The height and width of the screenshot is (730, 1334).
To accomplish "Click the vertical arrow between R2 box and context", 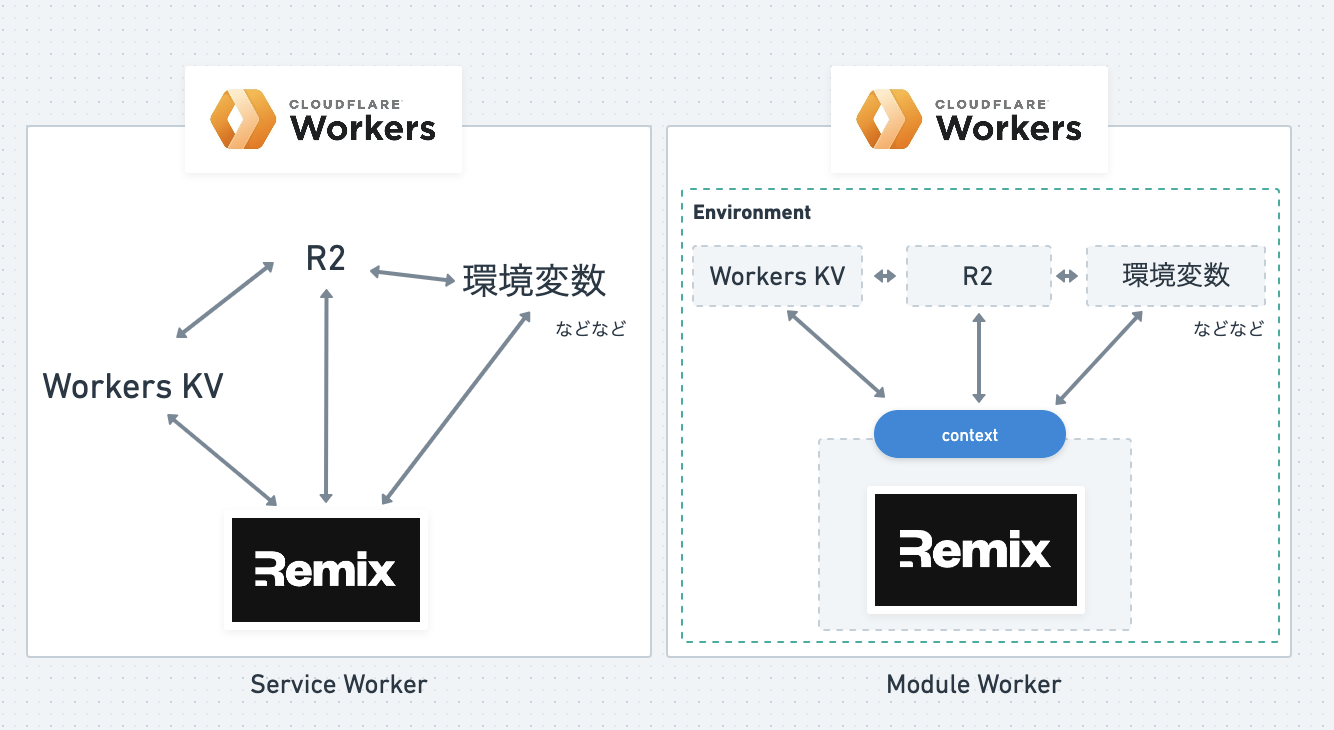I will coord(978,357).
